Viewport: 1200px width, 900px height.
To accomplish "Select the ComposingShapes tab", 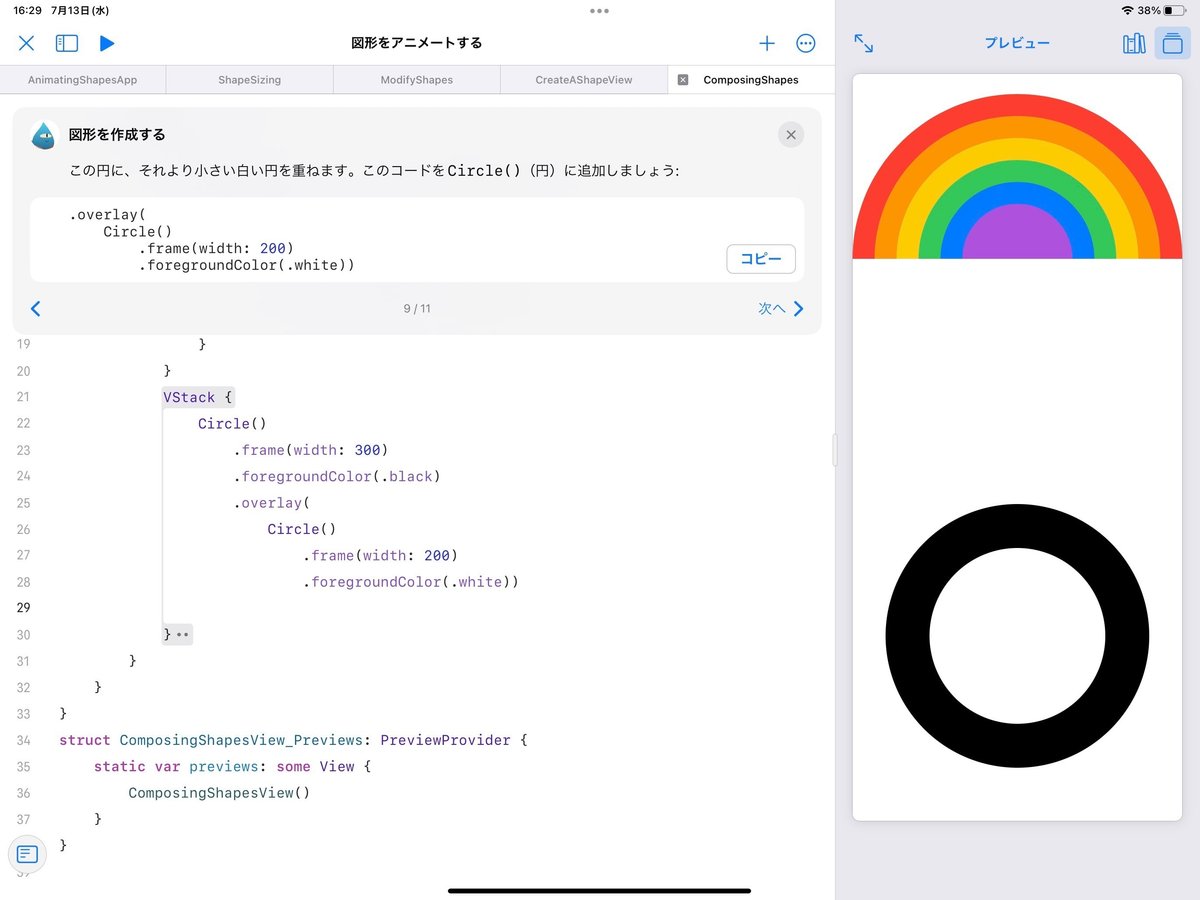I will coord(751,80).
